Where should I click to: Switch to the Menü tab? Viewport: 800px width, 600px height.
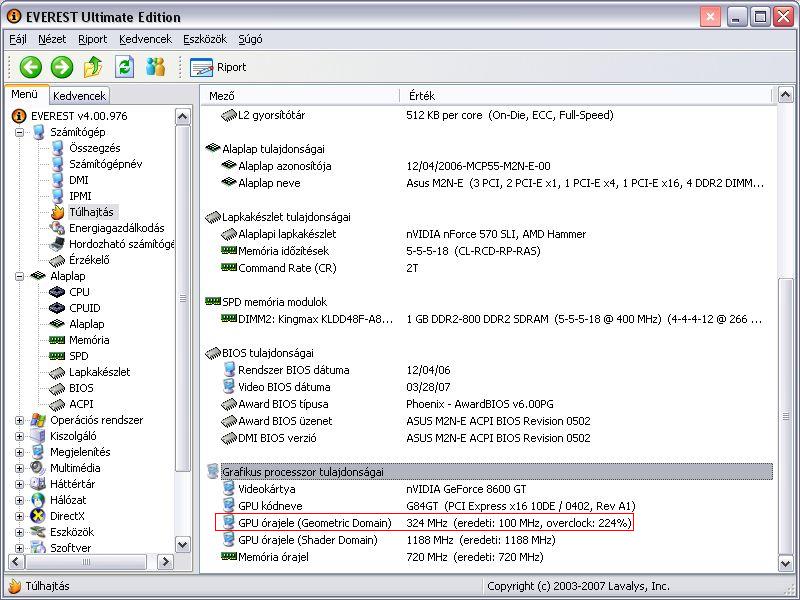(x=24, y=94)
